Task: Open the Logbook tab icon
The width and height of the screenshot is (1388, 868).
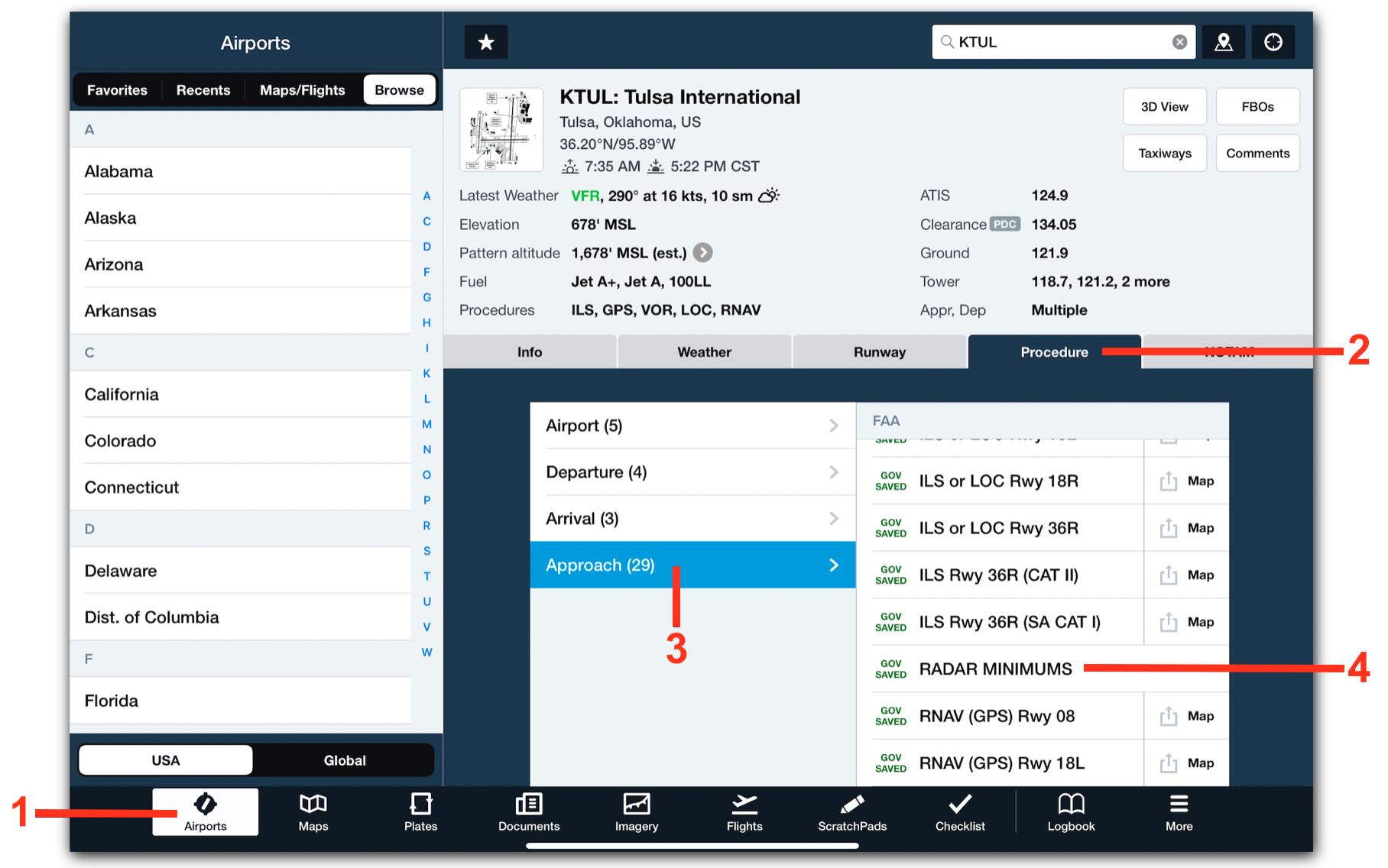Action: (1071, 812)
